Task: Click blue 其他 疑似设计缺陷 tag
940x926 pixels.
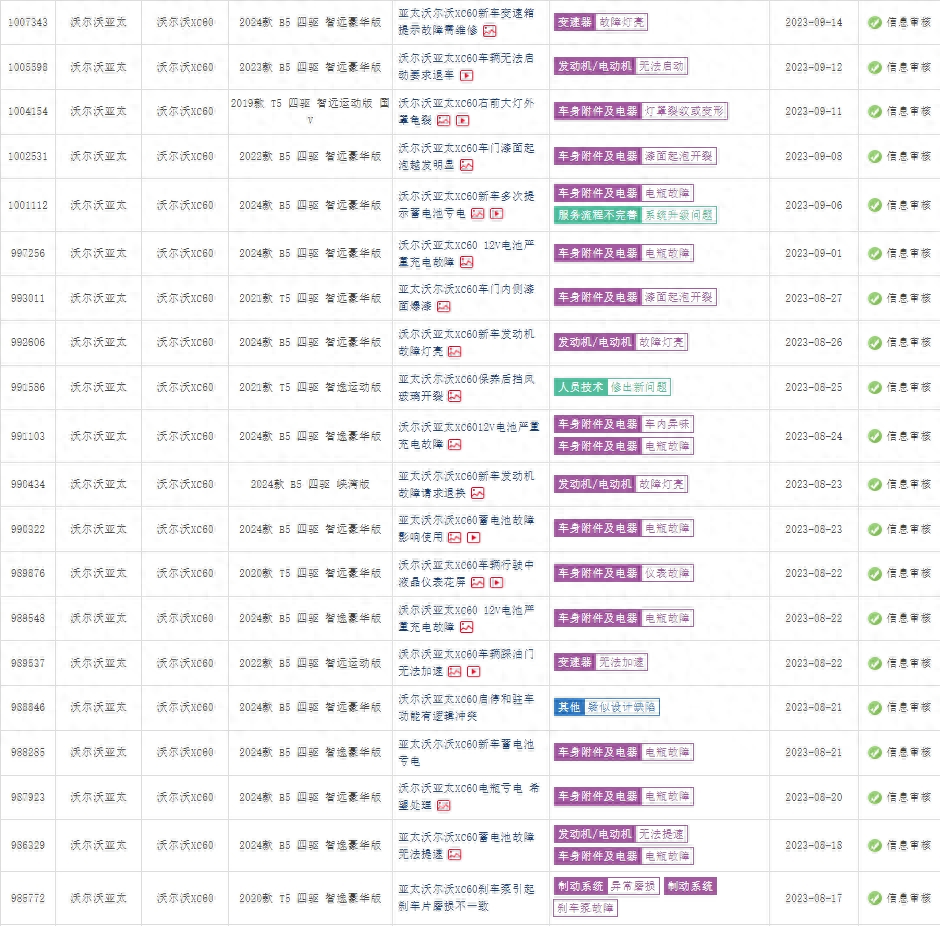Action: point(607,707)
